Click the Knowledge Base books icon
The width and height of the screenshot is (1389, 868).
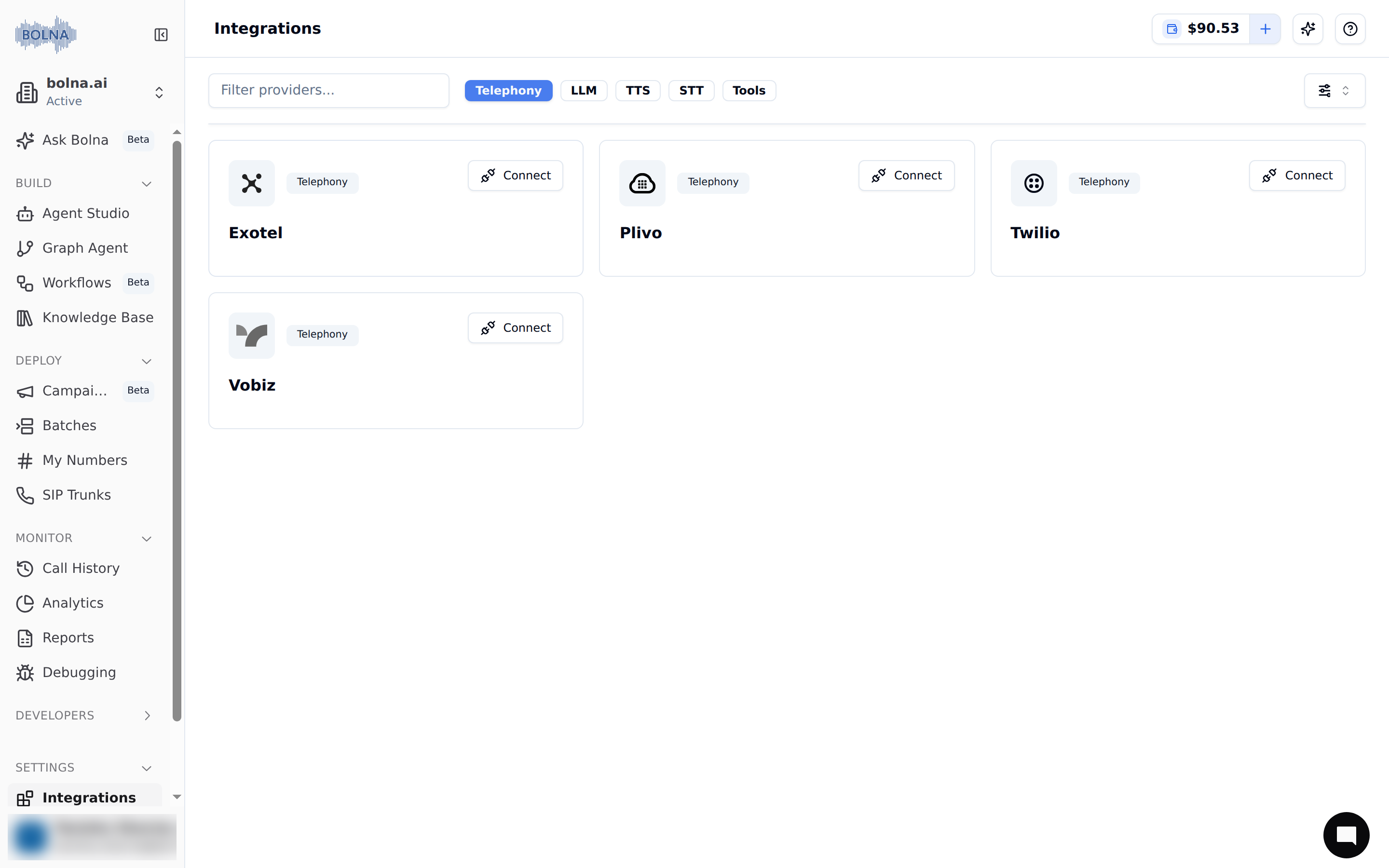click(x=25, y=318)
